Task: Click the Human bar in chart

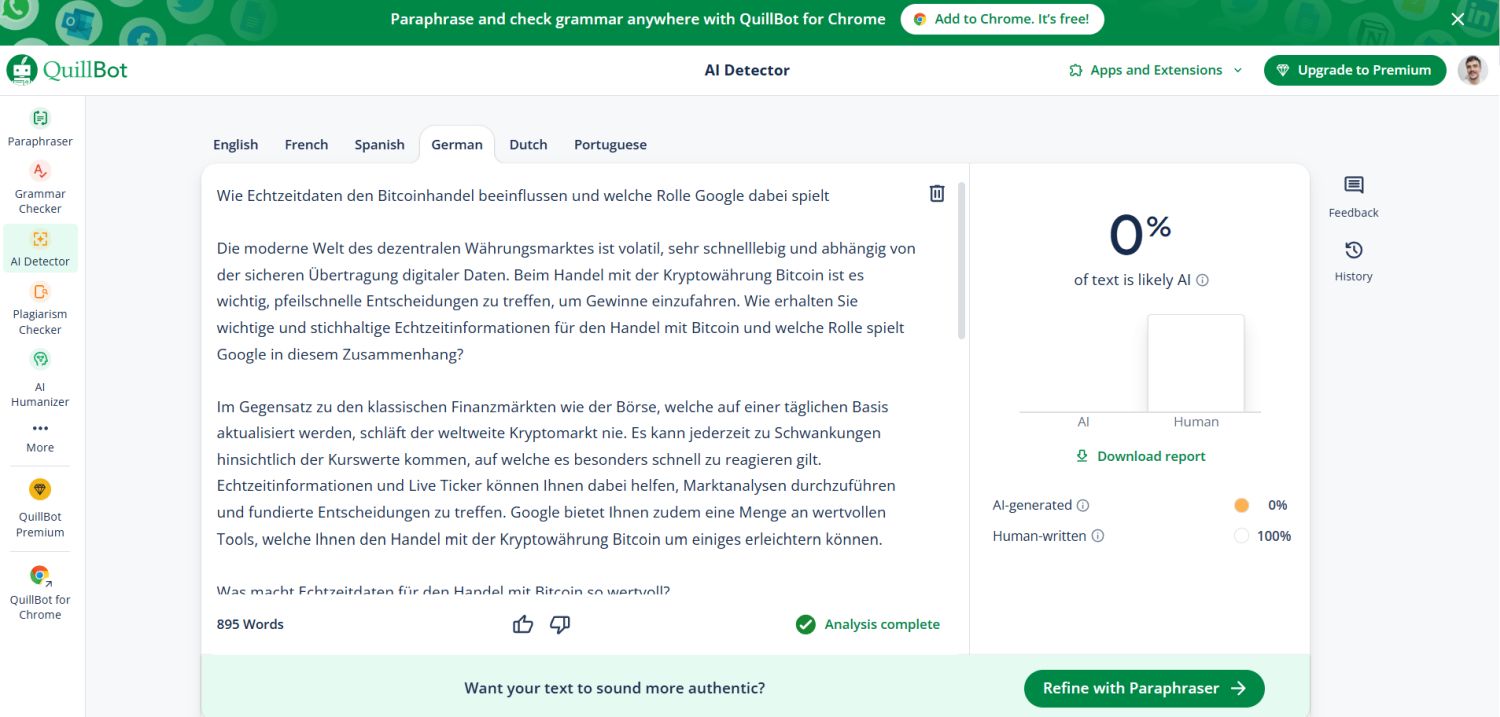Action: tap(1195, 363)
